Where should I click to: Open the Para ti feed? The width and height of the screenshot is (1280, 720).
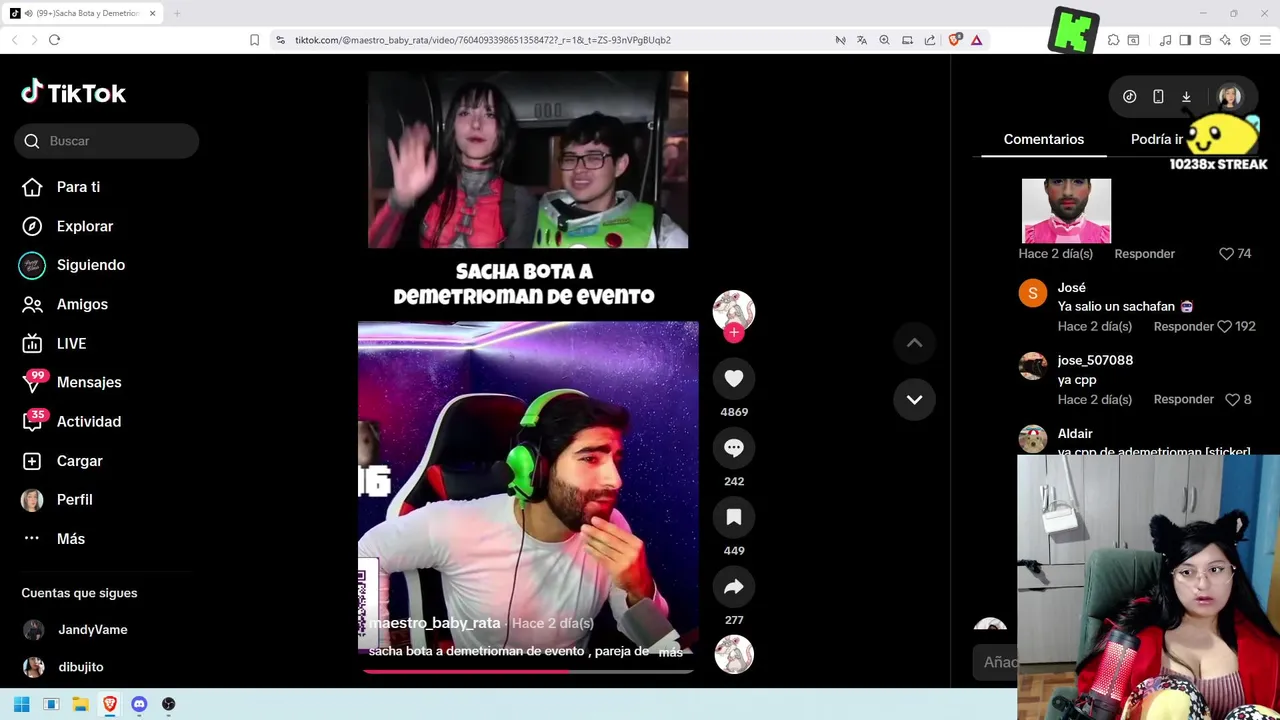point(61,187)
